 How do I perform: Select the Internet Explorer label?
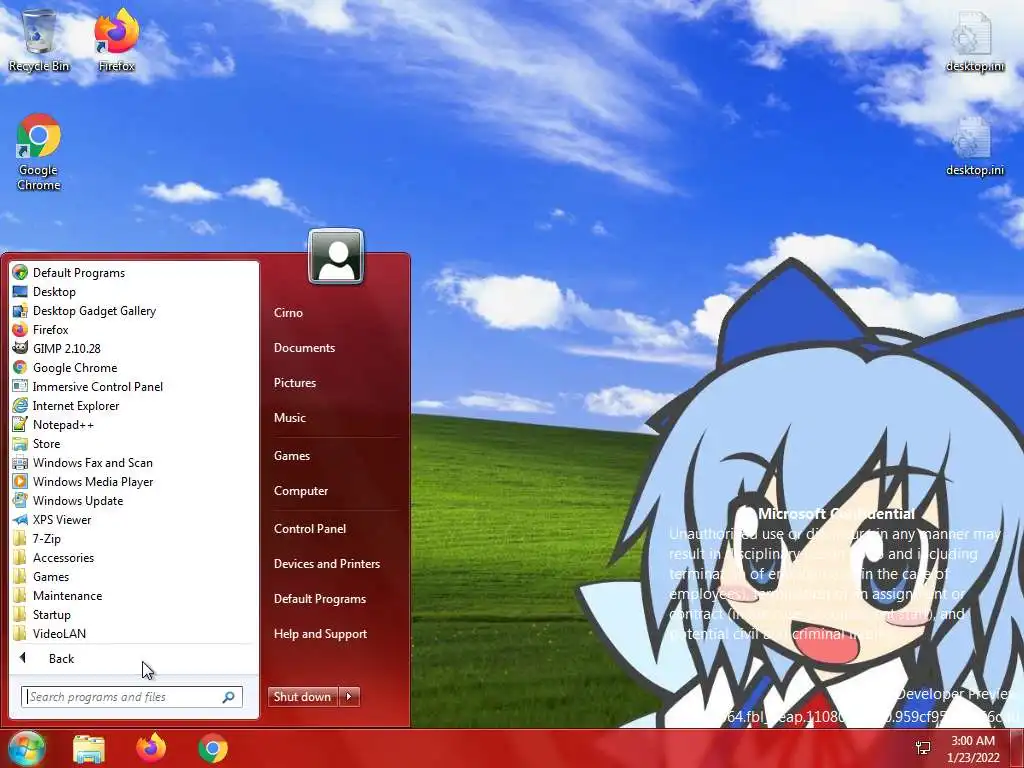click(x=76, y=405)
